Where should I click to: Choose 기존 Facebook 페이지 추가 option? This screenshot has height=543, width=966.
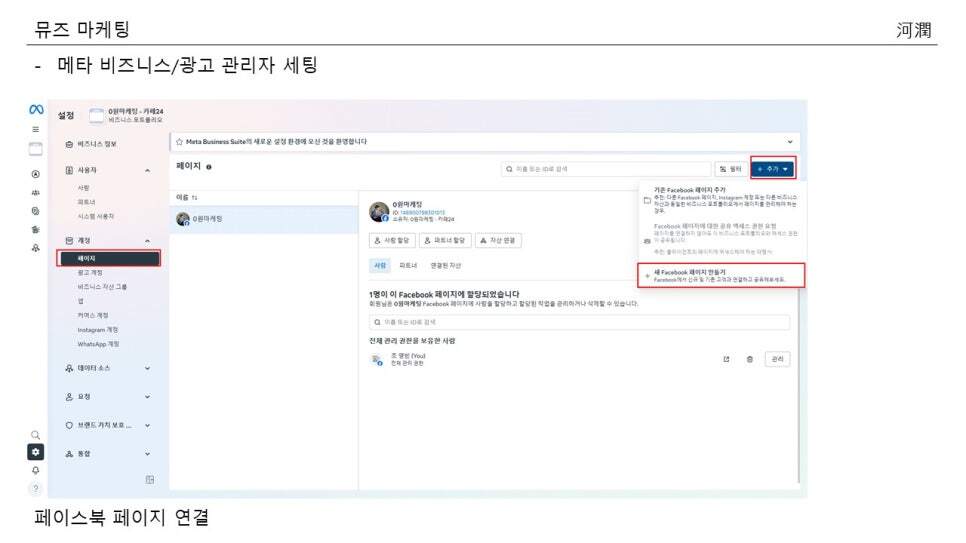click(720, 200)
